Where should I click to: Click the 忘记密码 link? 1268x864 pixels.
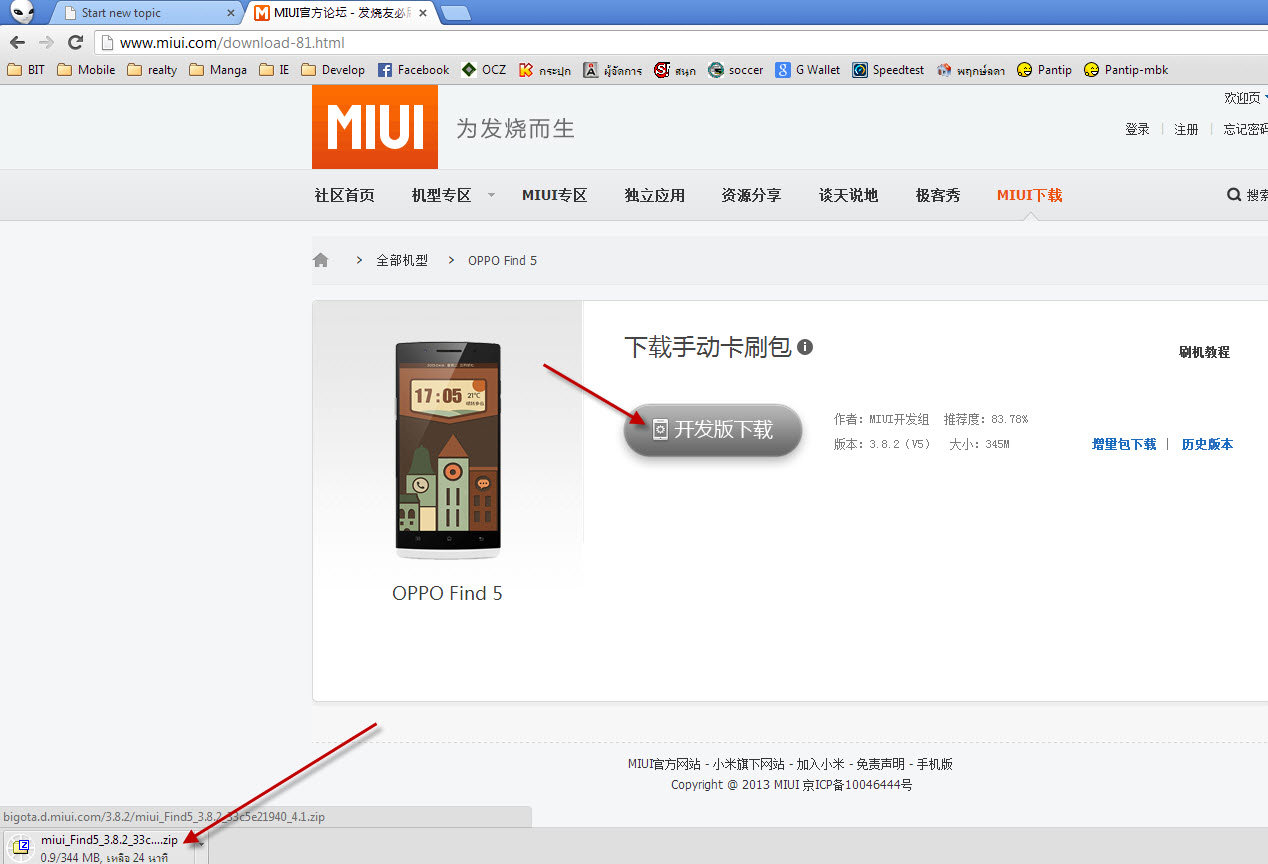point(1245,129)
